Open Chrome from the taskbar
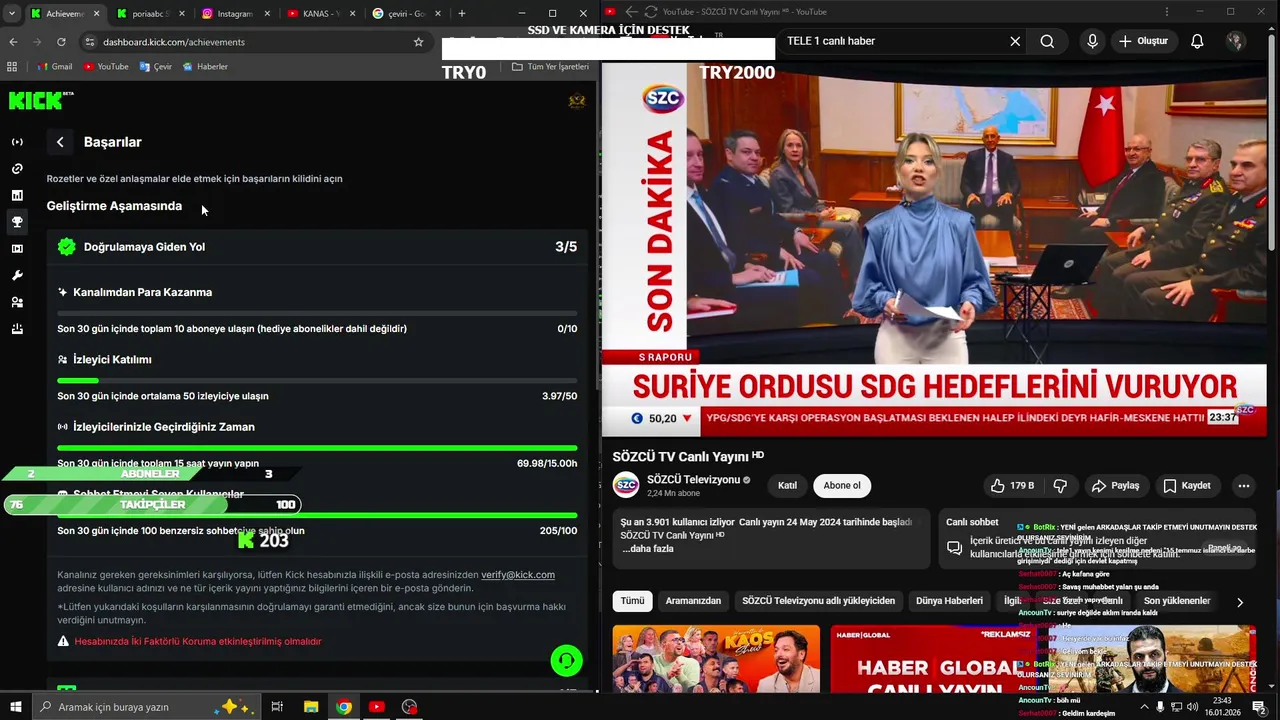The image size is (1280, 720). [344, 707]
